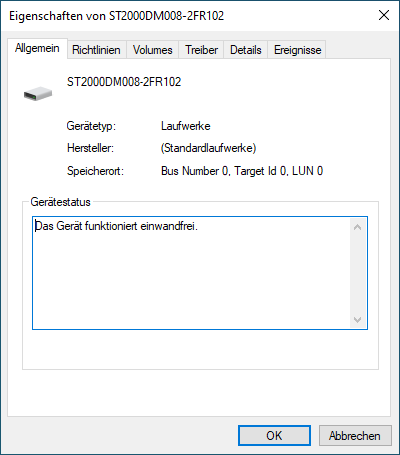This screenshot has height=455, width=400.
Task: Open the Volumes tab
Action: pos(153,50)
